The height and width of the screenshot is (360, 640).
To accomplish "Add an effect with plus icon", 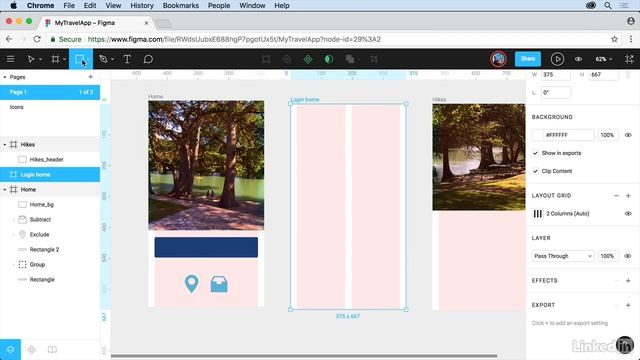I will coord(628,280).
